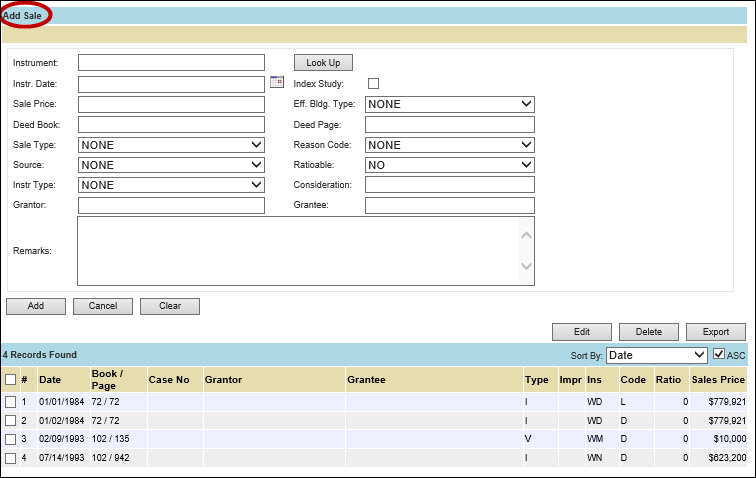
Task: Click the Export button
Action: tap(716, 332)
